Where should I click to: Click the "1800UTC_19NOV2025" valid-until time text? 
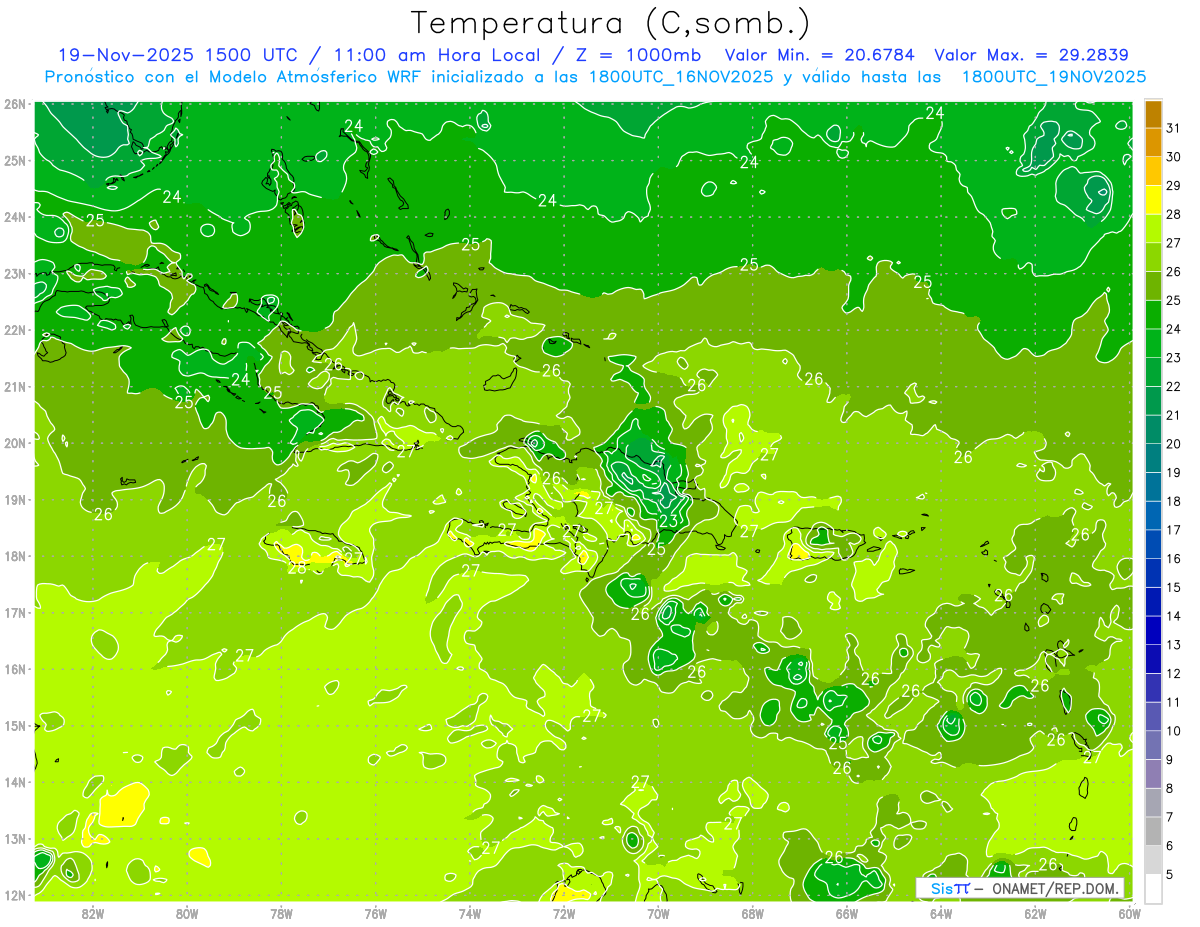1054,77
